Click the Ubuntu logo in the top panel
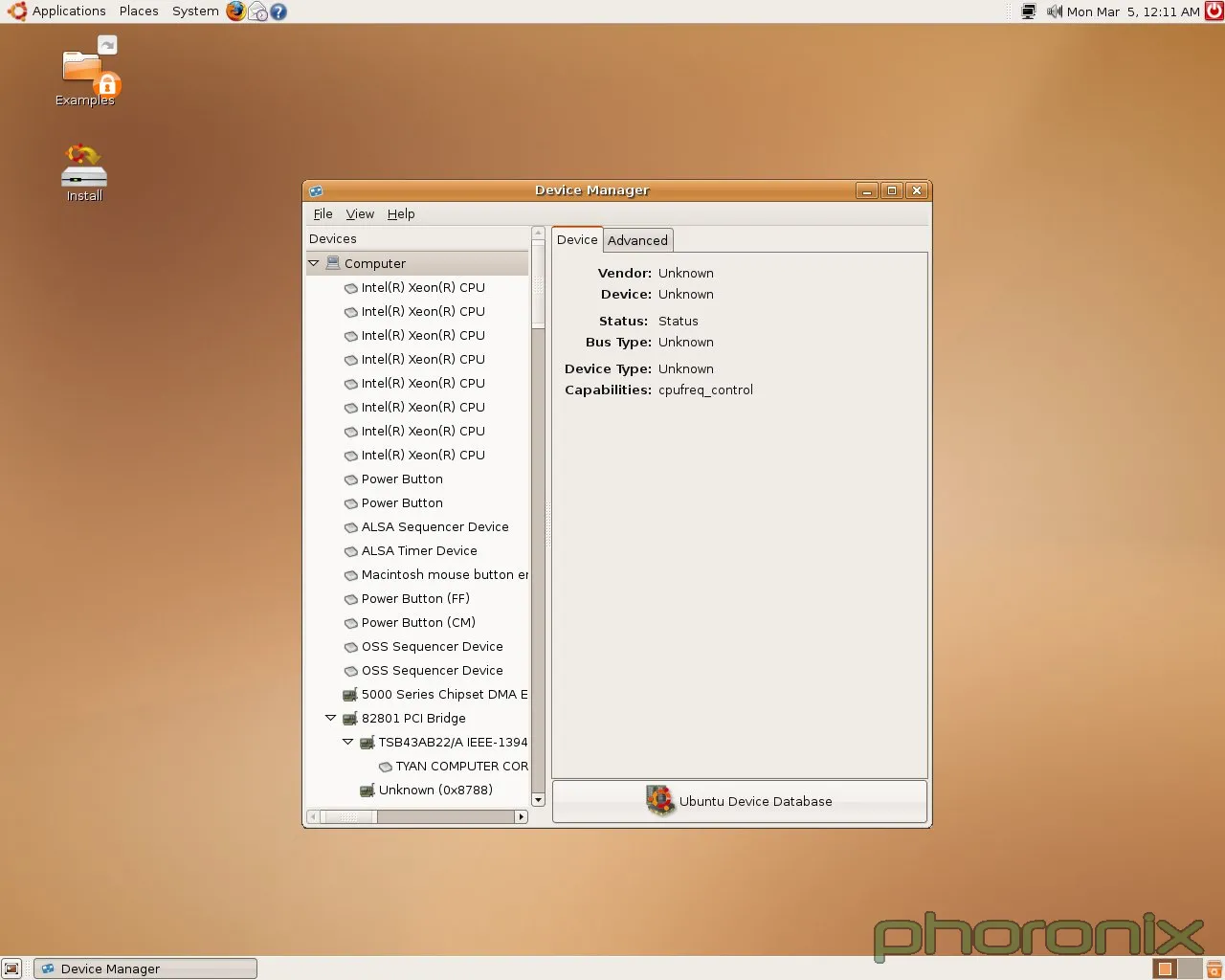The width and height of the screenshot is (1225, 980). [16, 11]
